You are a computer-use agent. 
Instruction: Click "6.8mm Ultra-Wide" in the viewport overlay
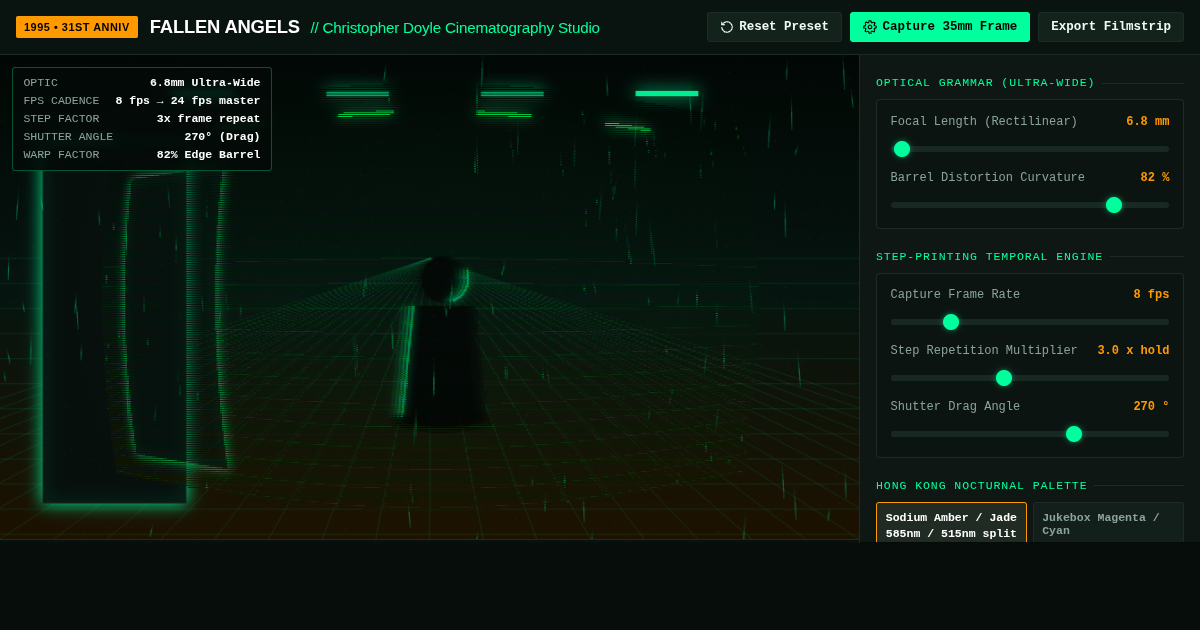click(x=205, y=83)
